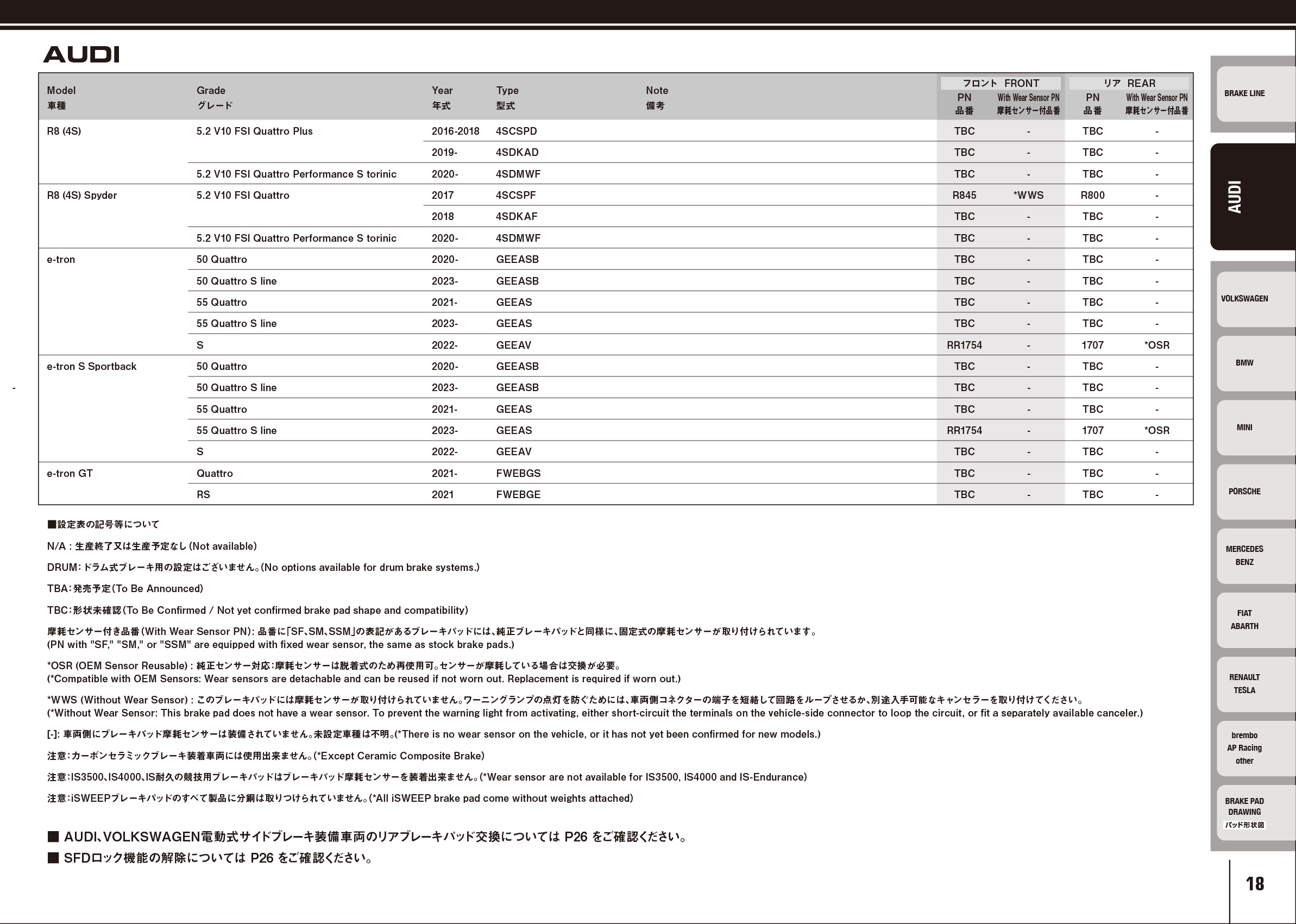Click type code FWEBGE
Image resolution: width=1296 pixels, height=924 pixels.
click(518, 494)
